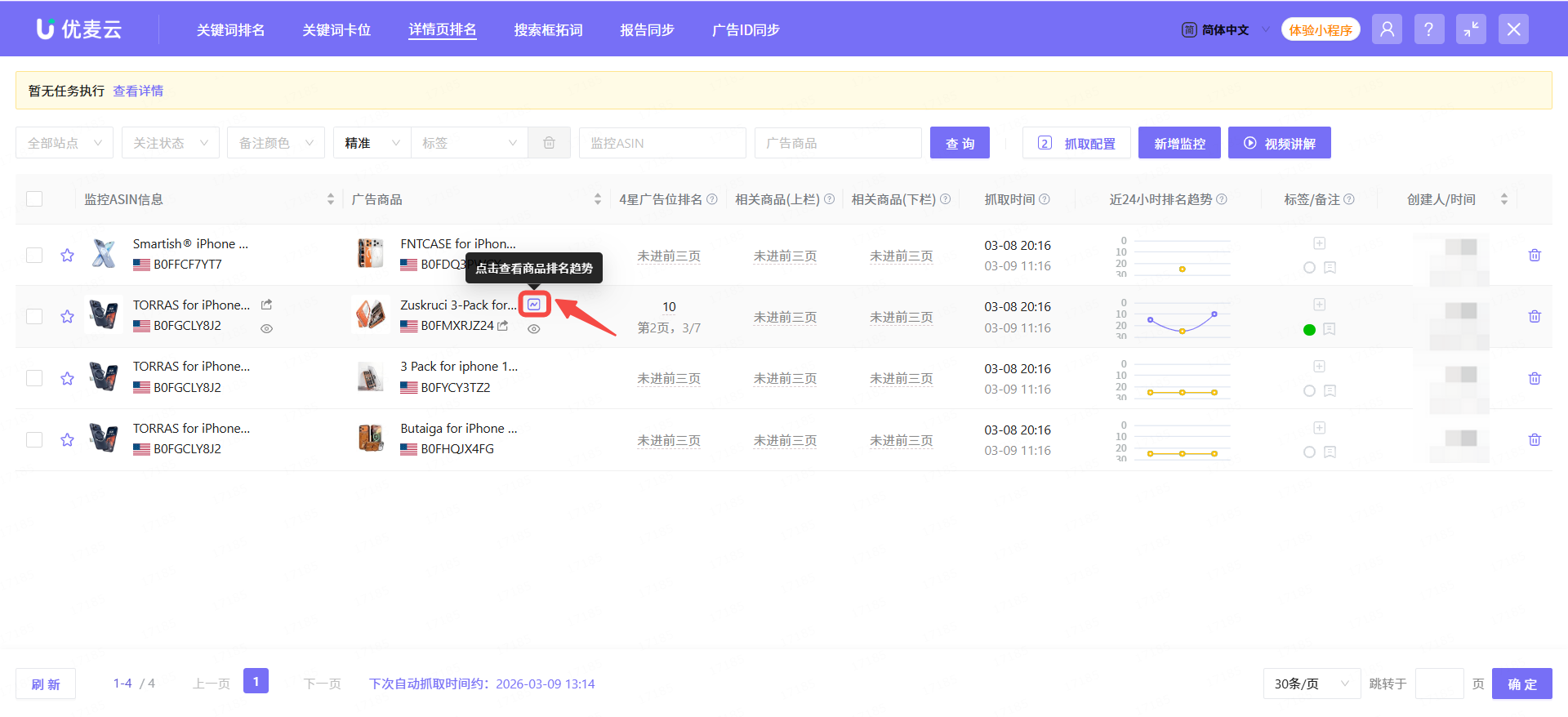The width and height of the screenshot is (1568, 717).
Task: Expand the 全部站点 site dropdown
Action: (x=65, y=143)
